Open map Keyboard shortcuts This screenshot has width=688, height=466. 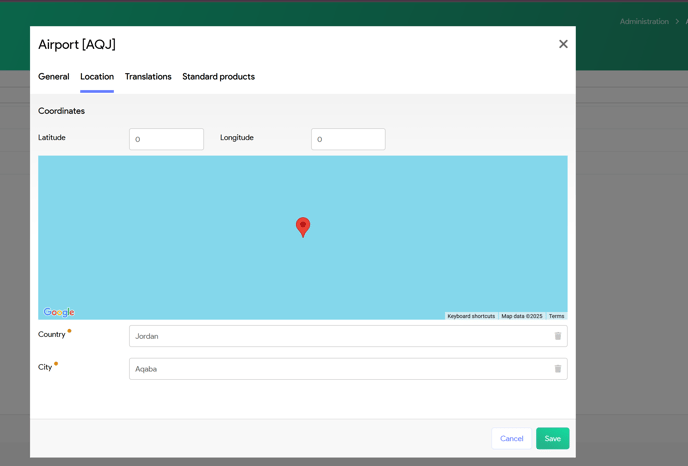[x=471, y=316]
